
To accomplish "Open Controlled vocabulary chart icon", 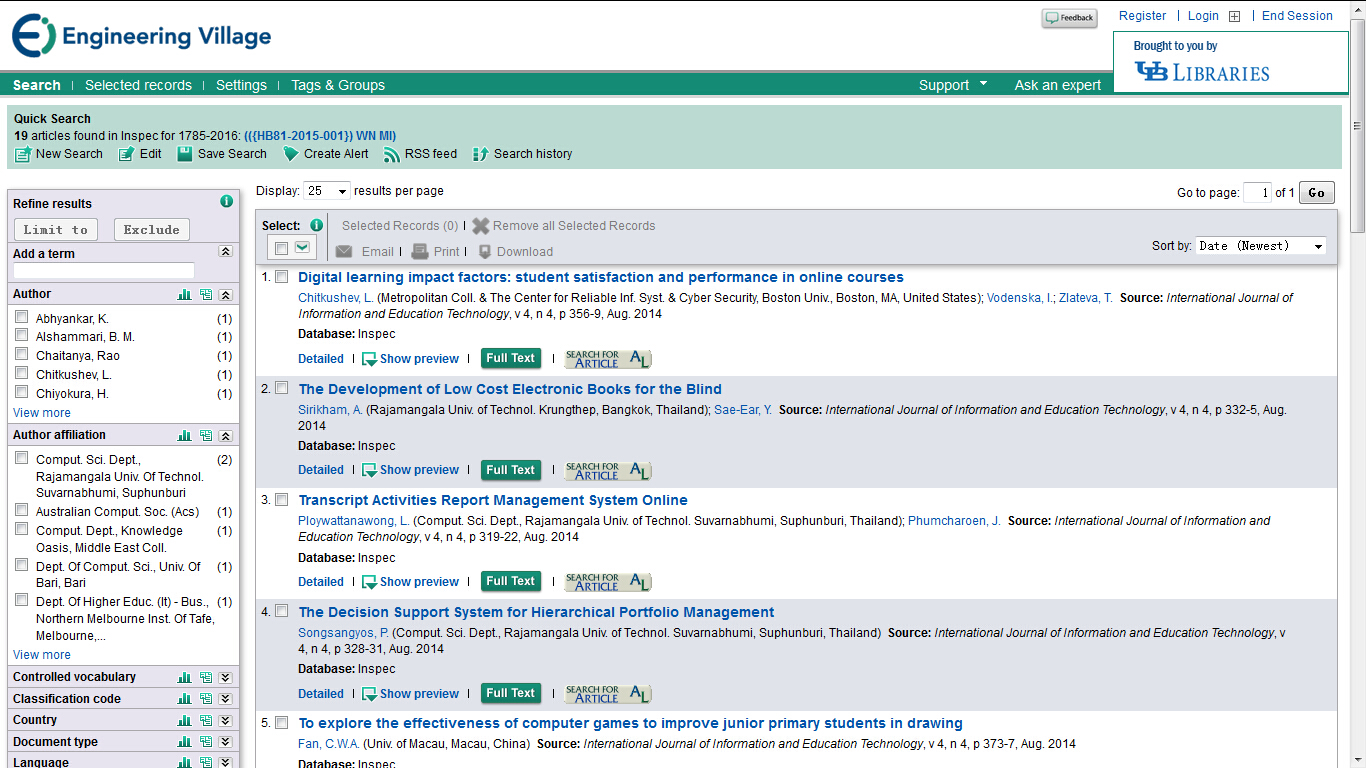I will coord(184,678).
